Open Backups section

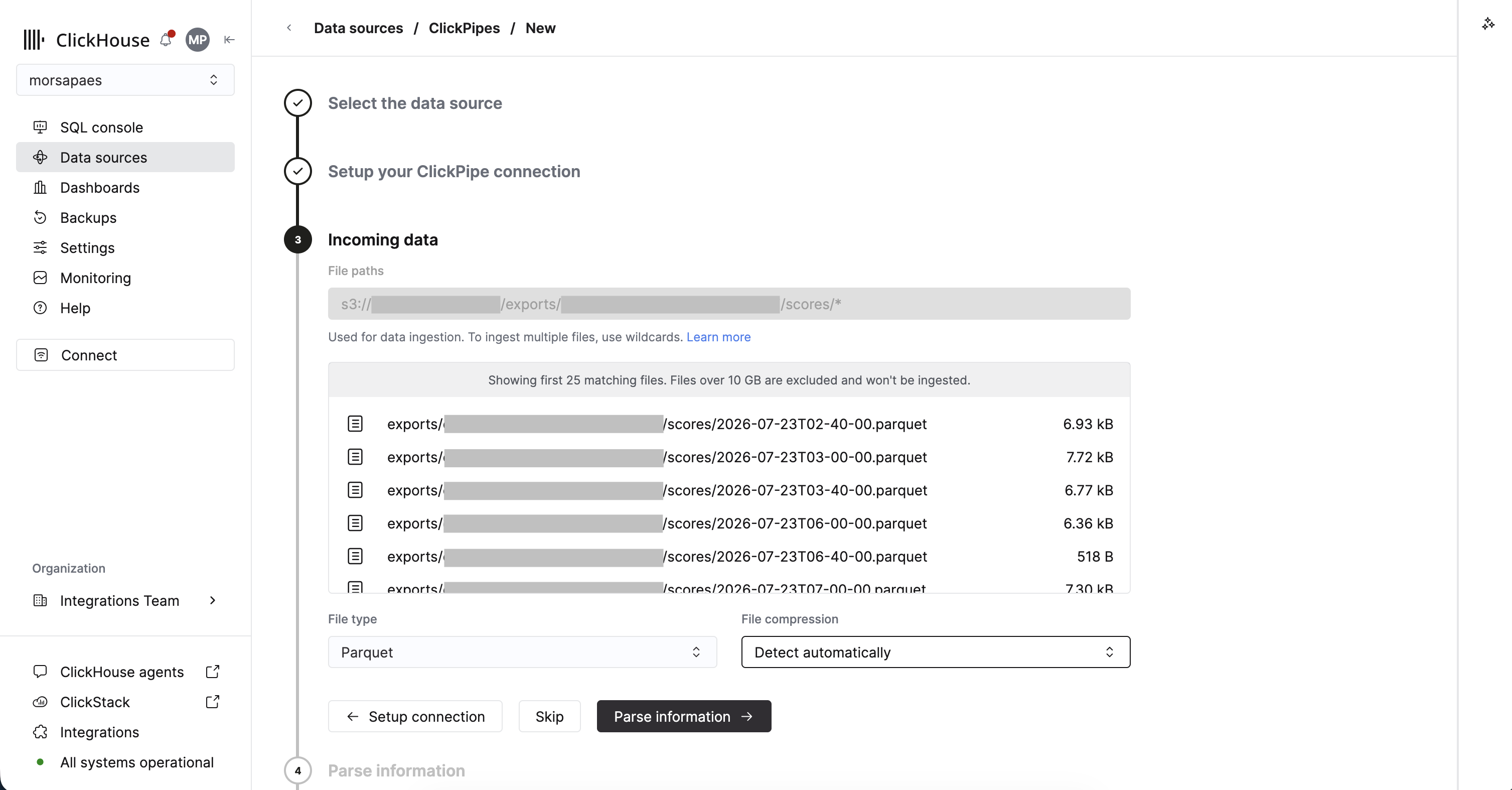[x=125, y=217]
